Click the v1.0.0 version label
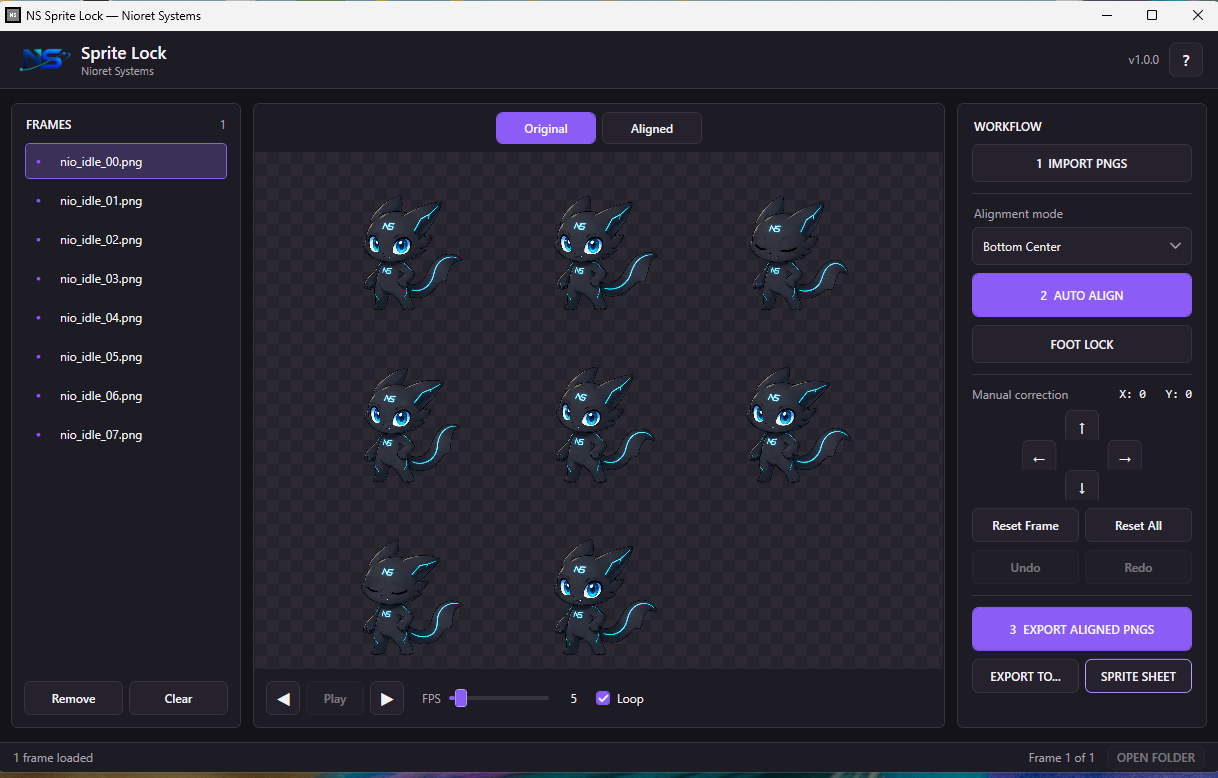This screenshot has height=778, width=1218. click(1143, 60)
